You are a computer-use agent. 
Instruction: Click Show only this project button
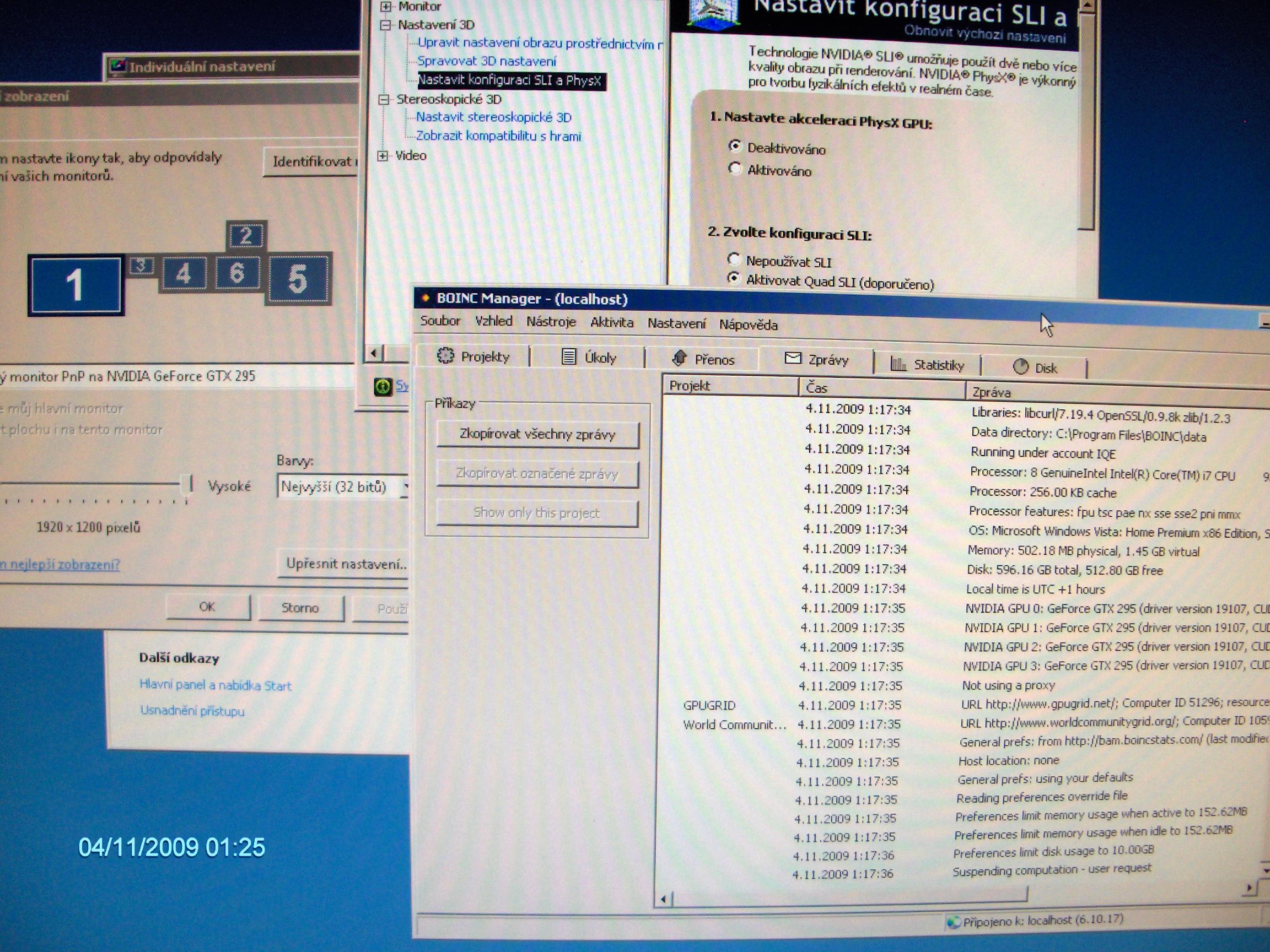pos(537,512)
